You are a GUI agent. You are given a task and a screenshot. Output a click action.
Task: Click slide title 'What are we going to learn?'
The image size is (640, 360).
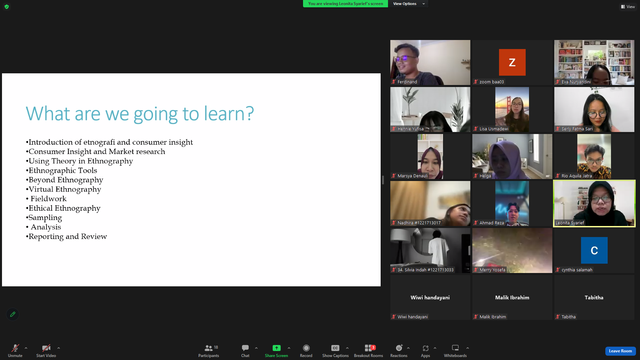(140, 113)
